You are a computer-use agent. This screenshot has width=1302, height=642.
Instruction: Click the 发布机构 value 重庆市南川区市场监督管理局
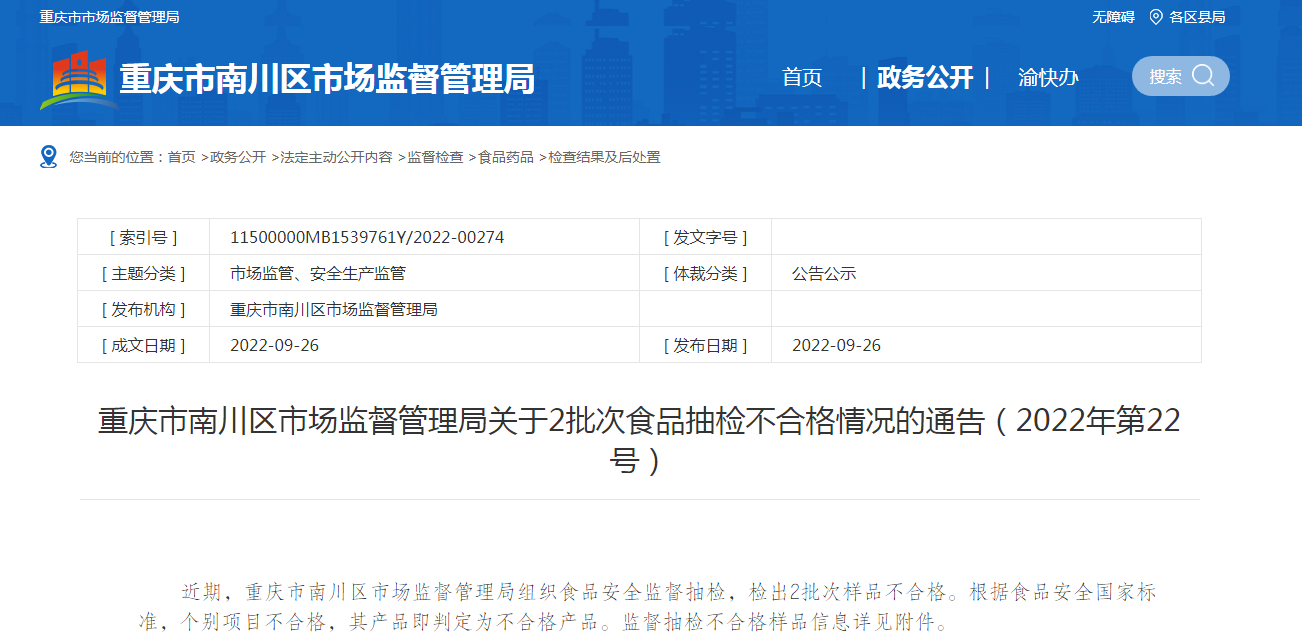pos(334,309)
